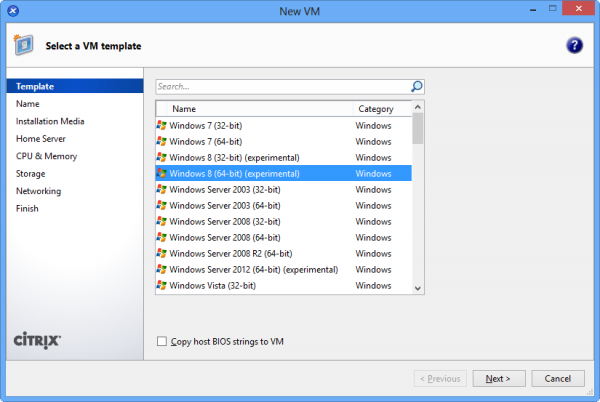Click the icon beside Windows Server 2008 (32-bit)
The height and width of the screenshot is (402, 600).
(161, 222)
